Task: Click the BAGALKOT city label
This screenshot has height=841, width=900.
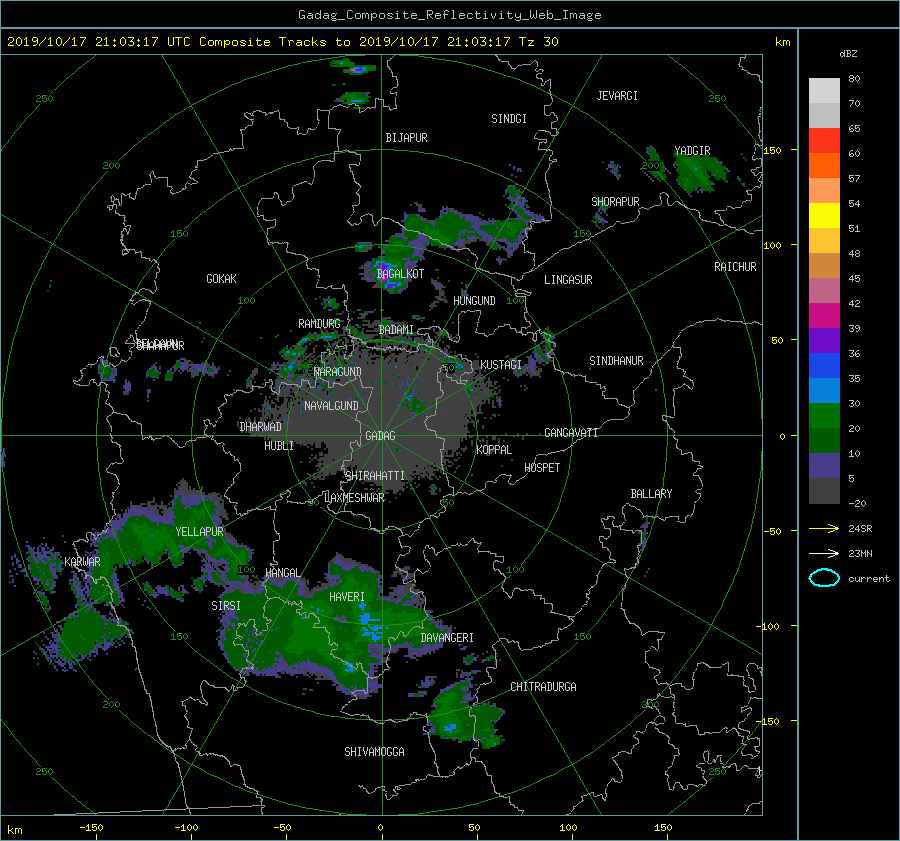Action: pos(400,274)
